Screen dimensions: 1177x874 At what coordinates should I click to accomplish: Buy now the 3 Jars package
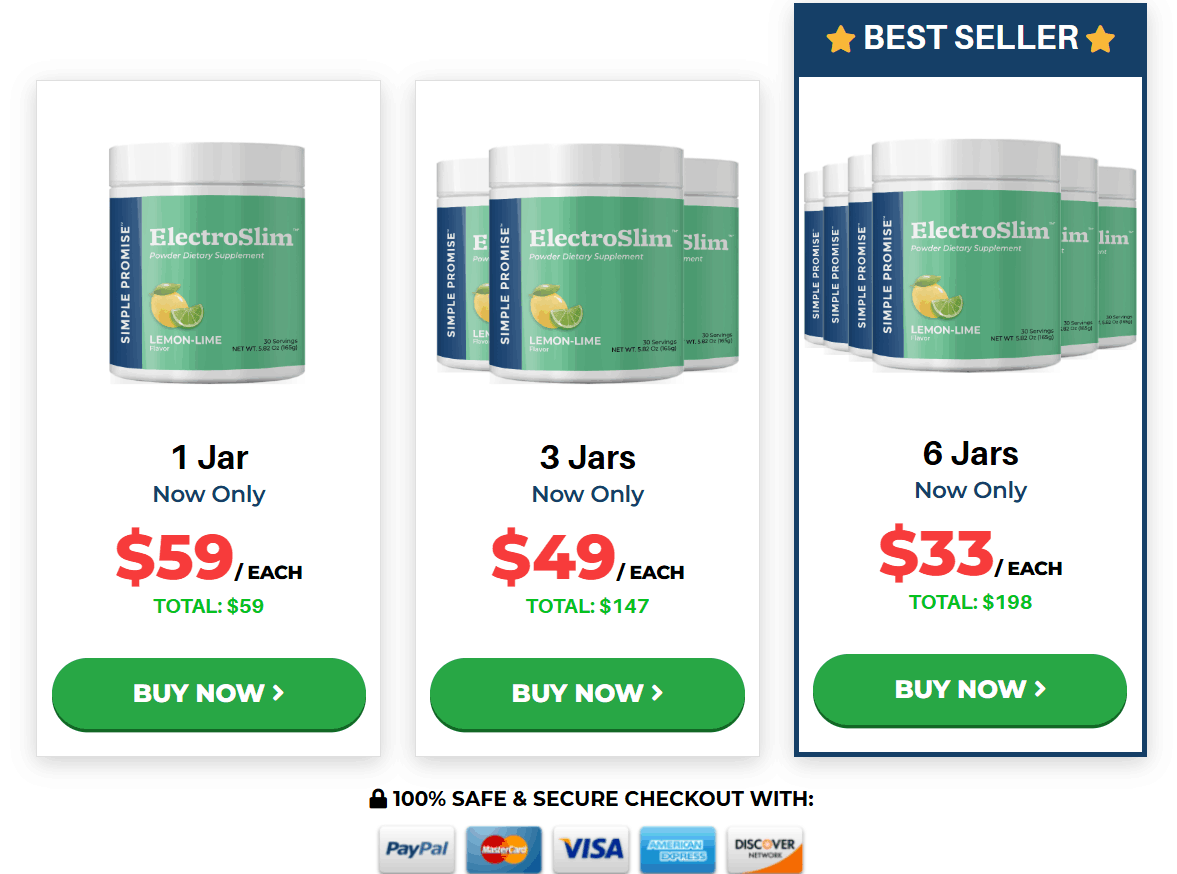tap(588, 694)
